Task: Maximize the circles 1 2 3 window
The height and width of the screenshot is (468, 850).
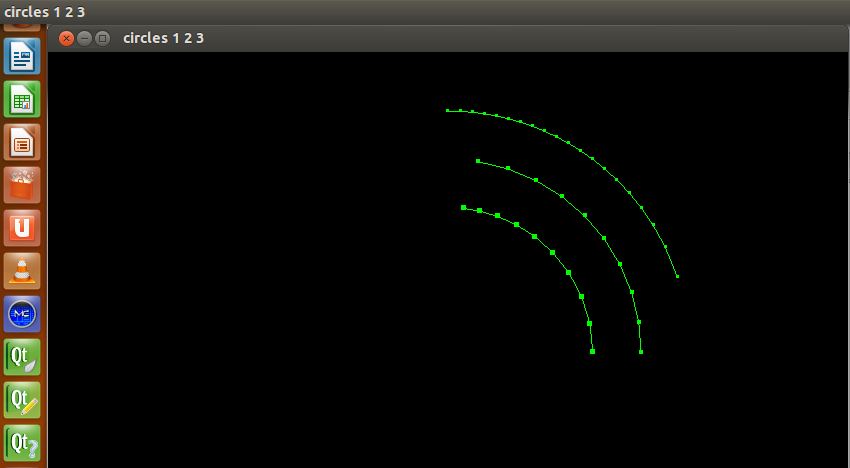Action: click(102, 38)
